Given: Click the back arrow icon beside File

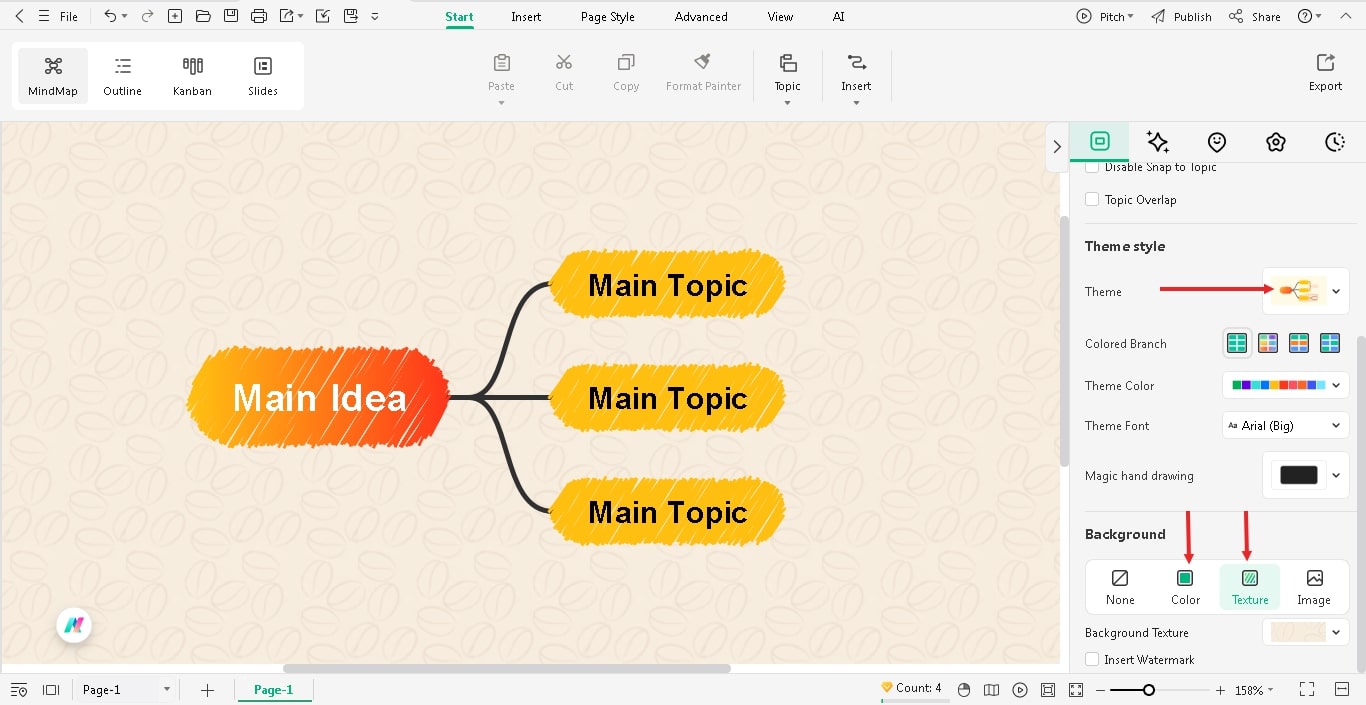Looking at the screenshot, I should point(19,16).
